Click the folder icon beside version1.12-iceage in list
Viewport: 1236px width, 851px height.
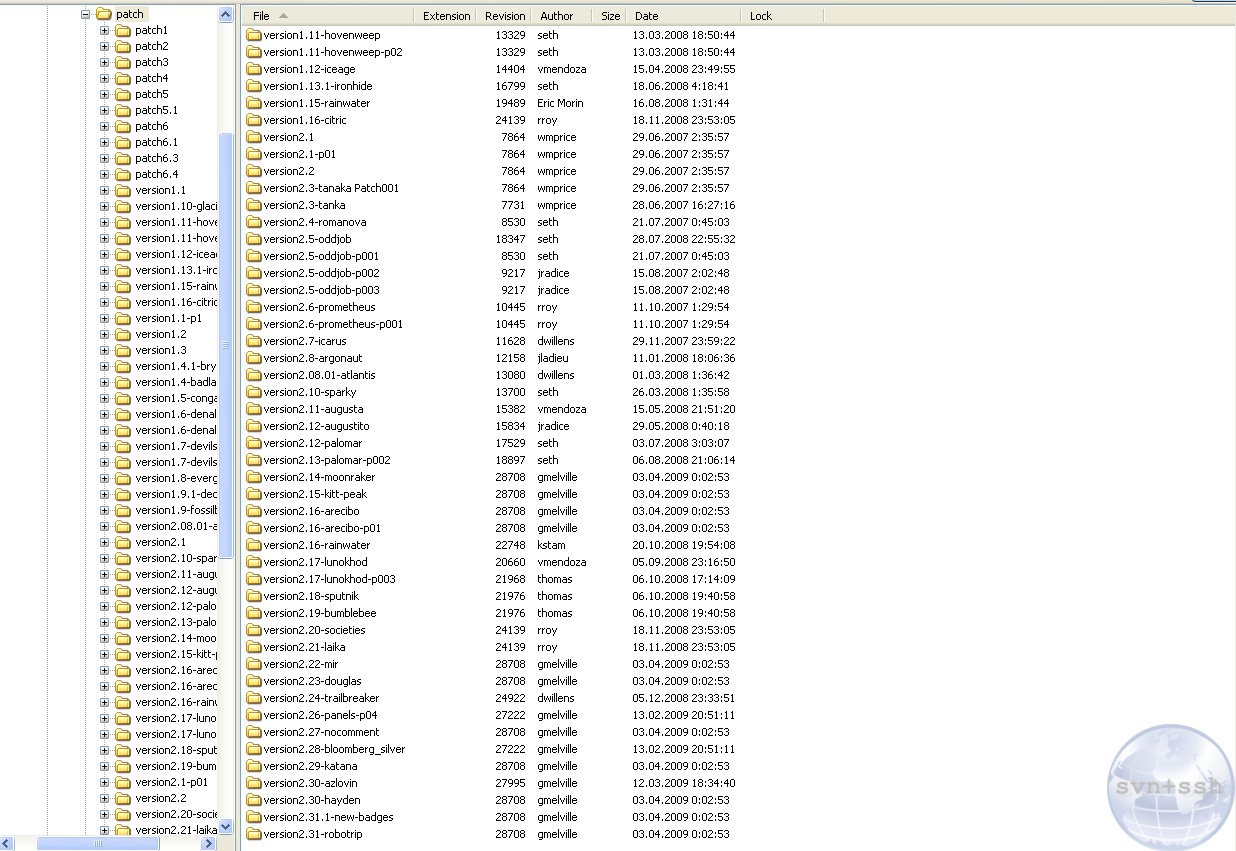[254, 69]
